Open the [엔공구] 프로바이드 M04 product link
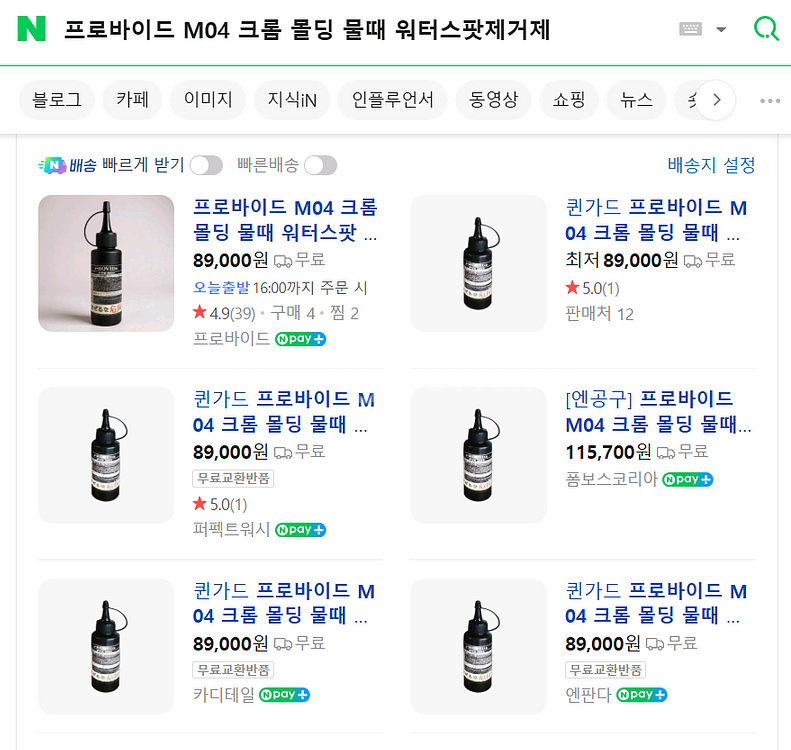Image resolution: width=791 pixels, height=750 pixels. click(x=658, y=412)
